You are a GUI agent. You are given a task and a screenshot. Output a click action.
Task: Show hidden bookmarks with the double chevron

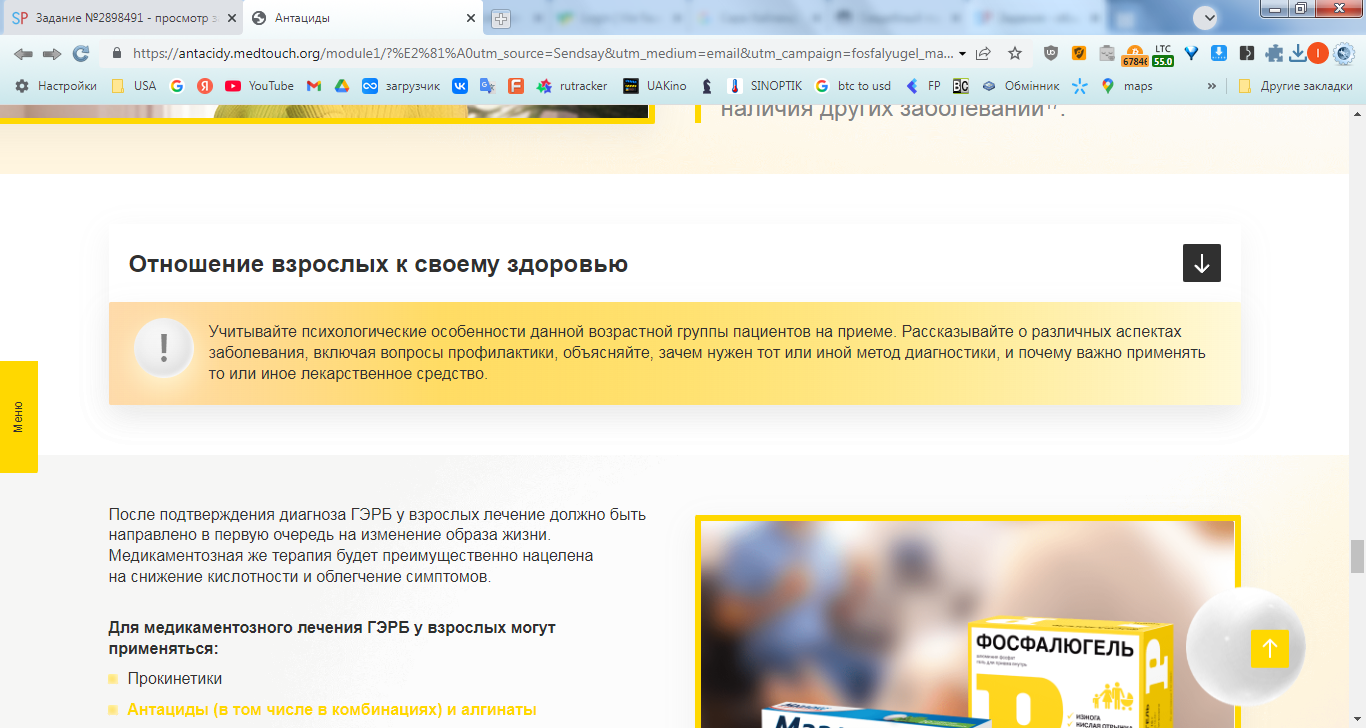pos(1212,86)
